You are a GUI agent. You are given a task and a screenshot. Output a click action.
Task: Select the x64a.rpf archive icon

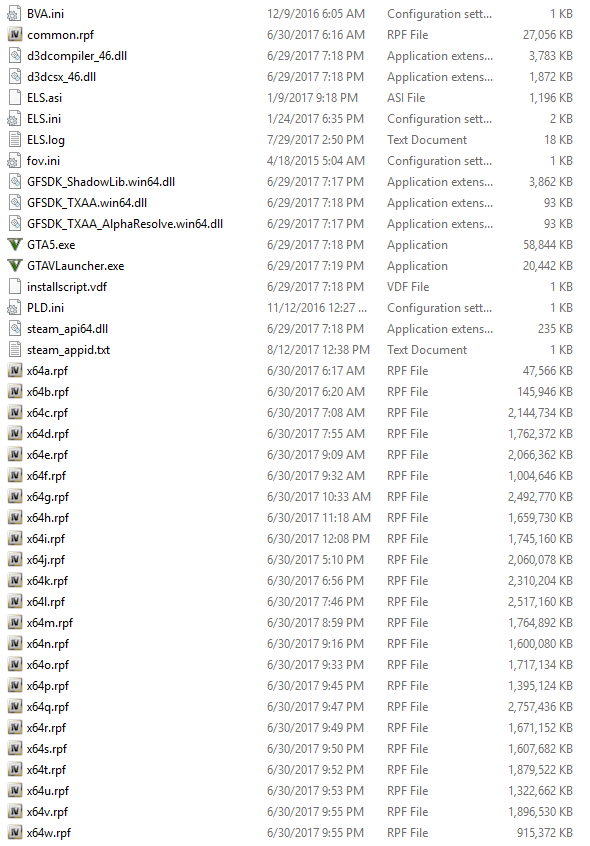coord(15,371)
